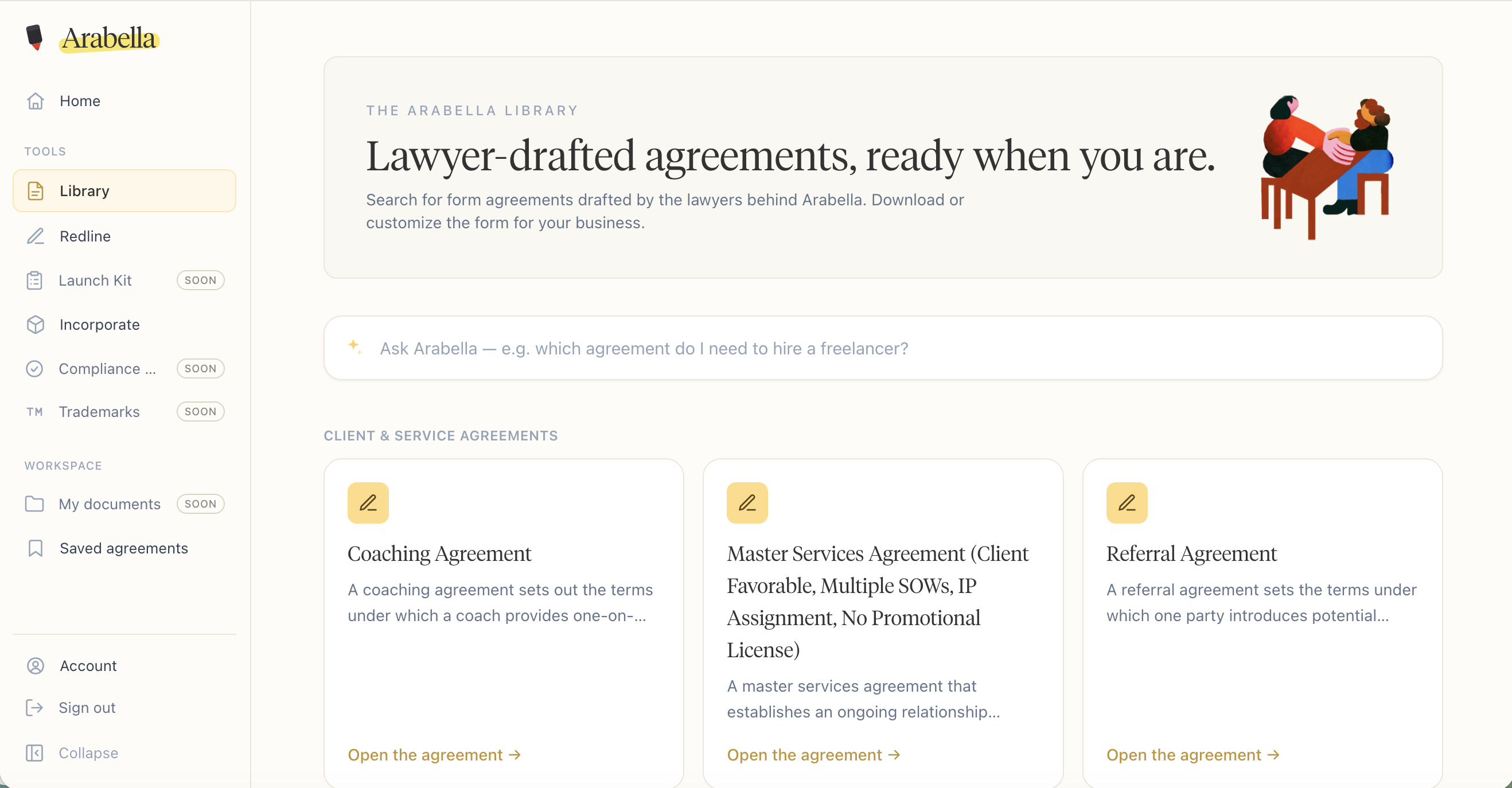Click the Ask Arabella search field
Image resolution: width=1512 pixels, height=788 pixels.
coord(883,348)
